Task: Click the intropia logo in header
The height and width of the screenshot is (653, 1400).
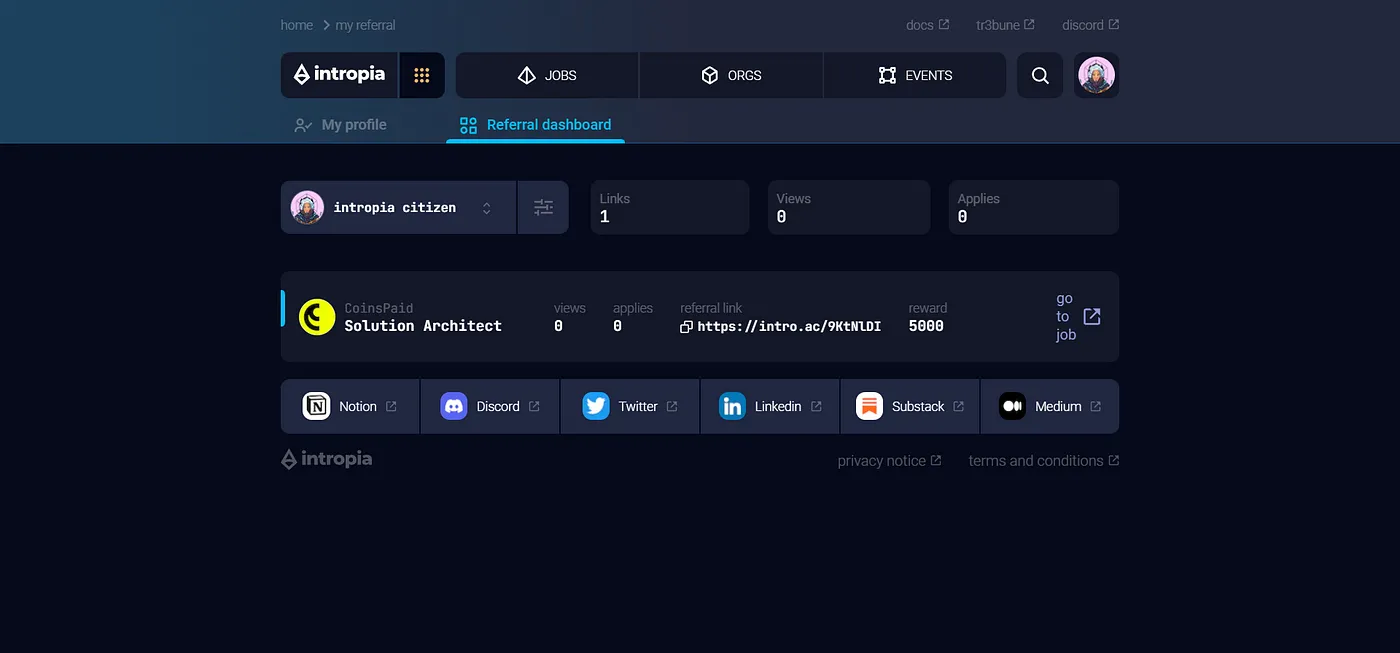Action: [339, 75]
